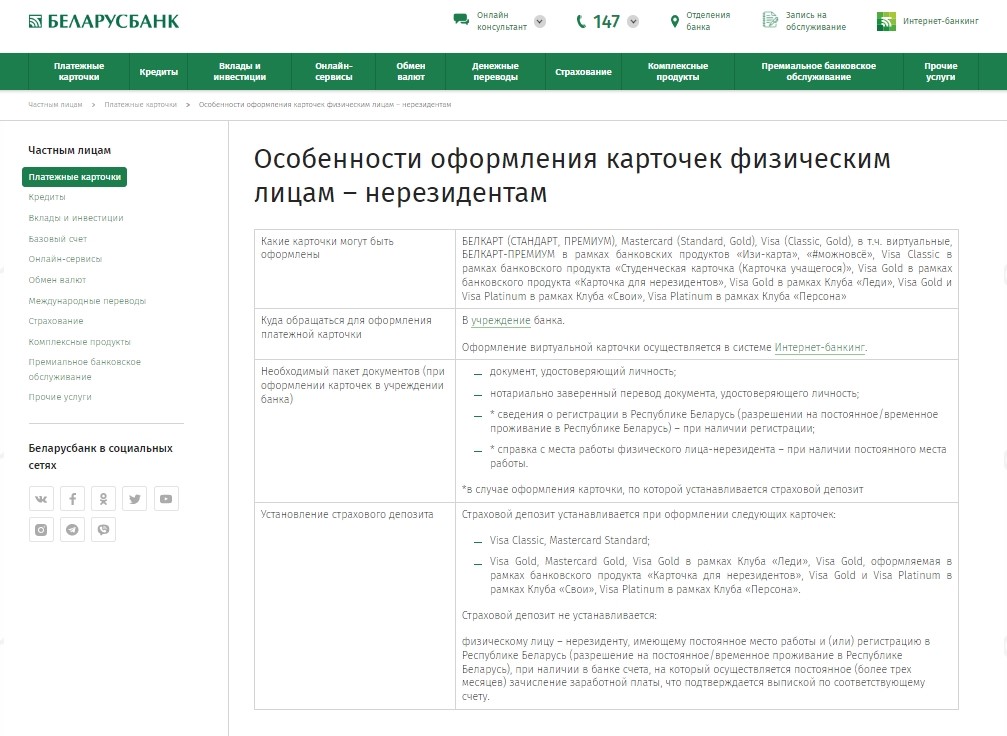Open Обмен валют in the green navigation bar
1007x736 pixels.
click(411, 71)
